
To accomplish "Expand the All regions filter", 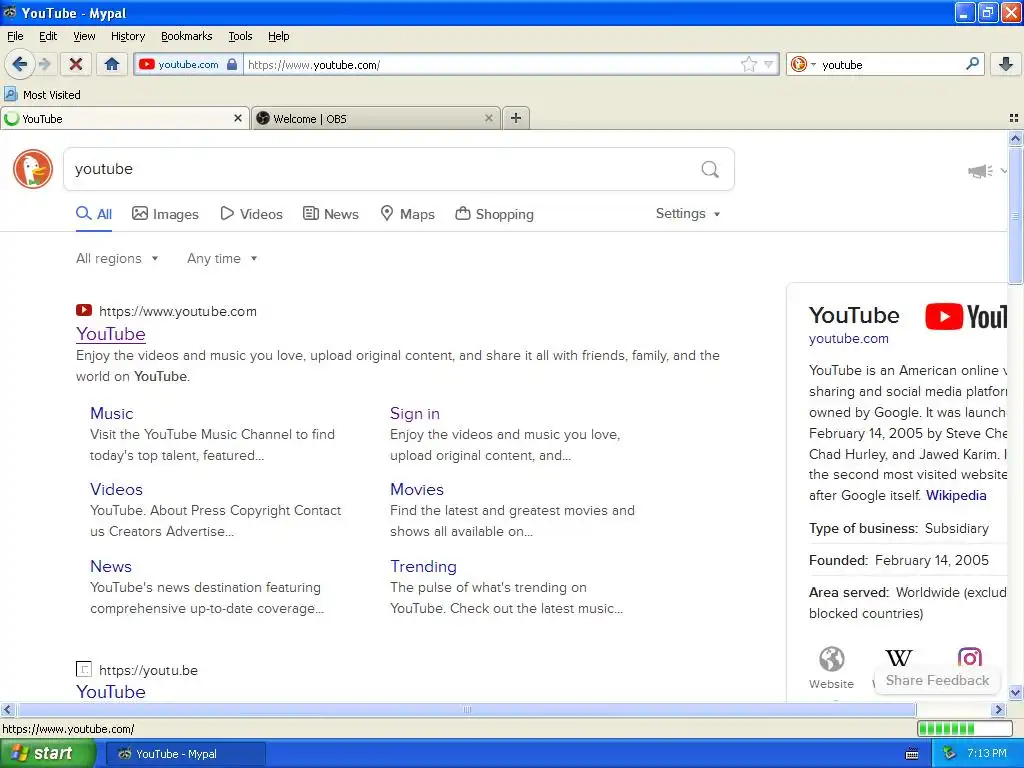I will click(x=117, y=259).
